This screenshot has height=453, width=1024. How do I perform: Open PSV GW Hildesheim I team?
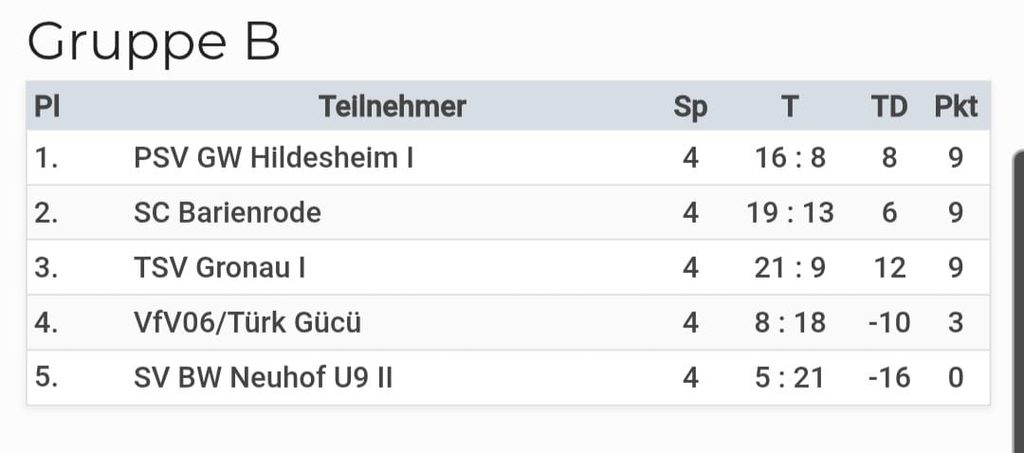click(274, 158)
